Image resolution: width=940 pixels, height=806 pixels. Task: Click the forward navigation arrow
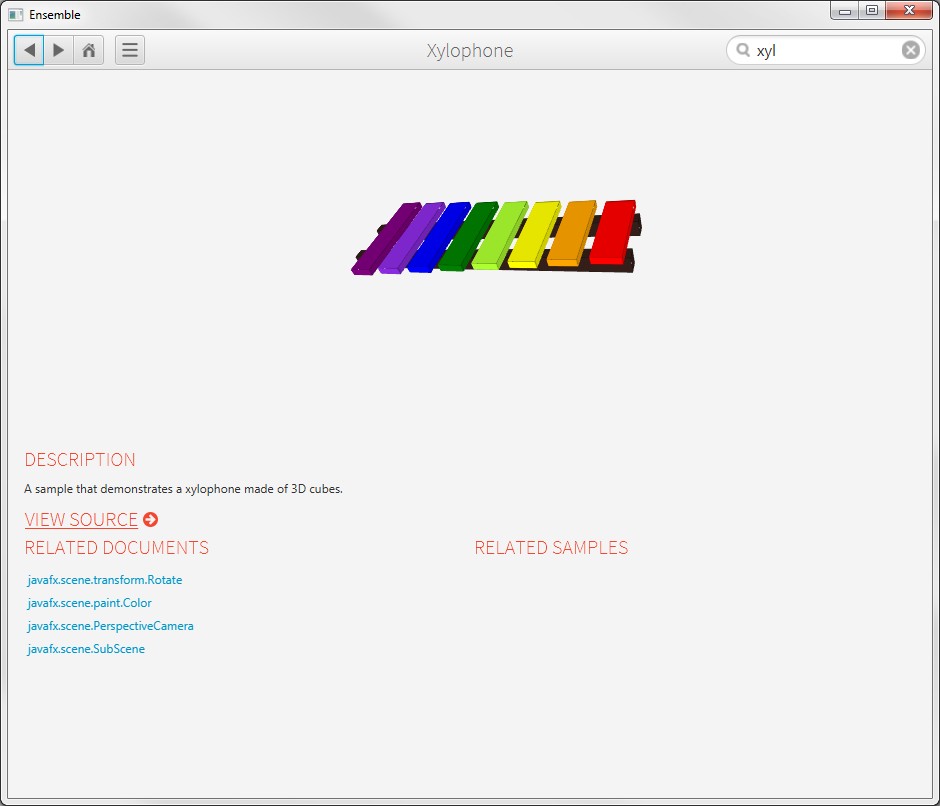pos(59,50)
